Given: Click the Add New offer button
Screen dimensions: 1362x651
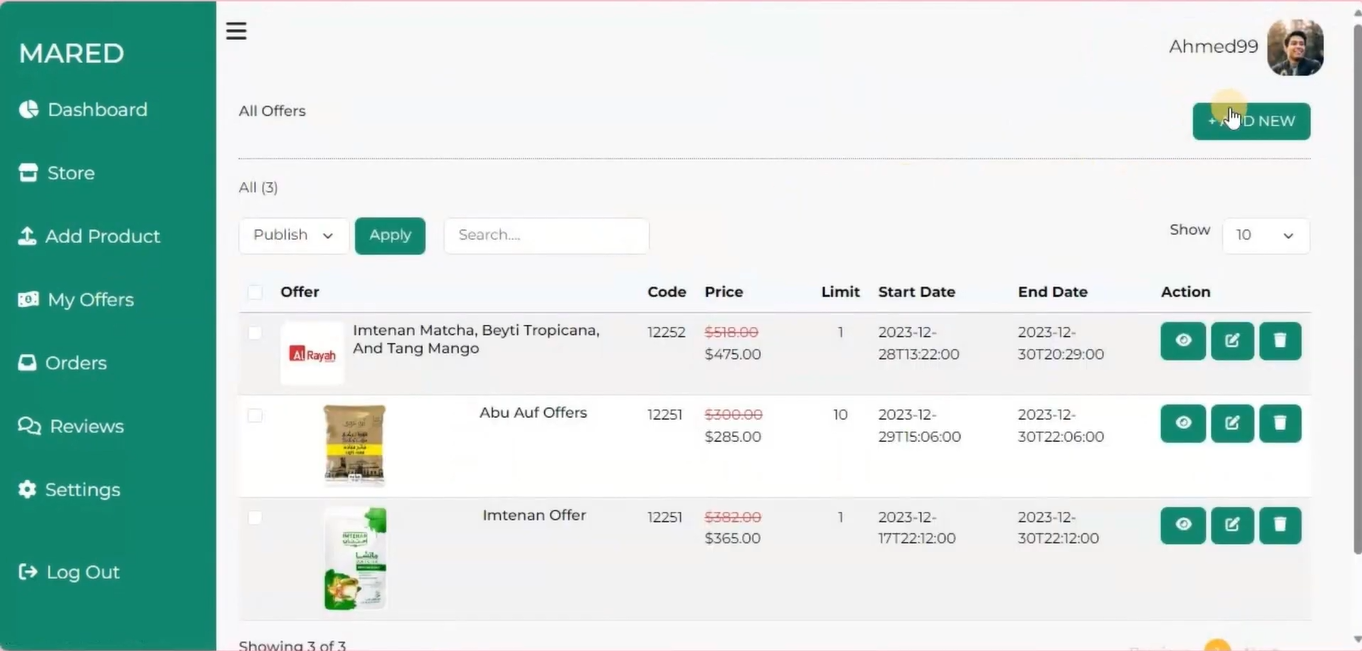Looking at the screenshot, I should 1251,121.
